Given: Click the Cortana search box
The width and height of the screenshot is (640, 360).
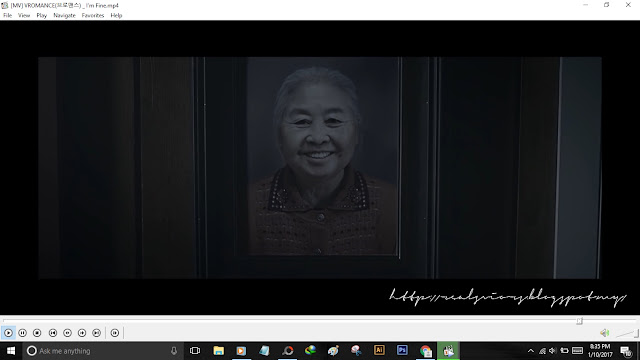Looking at the screenshot, I should point(103,351).
